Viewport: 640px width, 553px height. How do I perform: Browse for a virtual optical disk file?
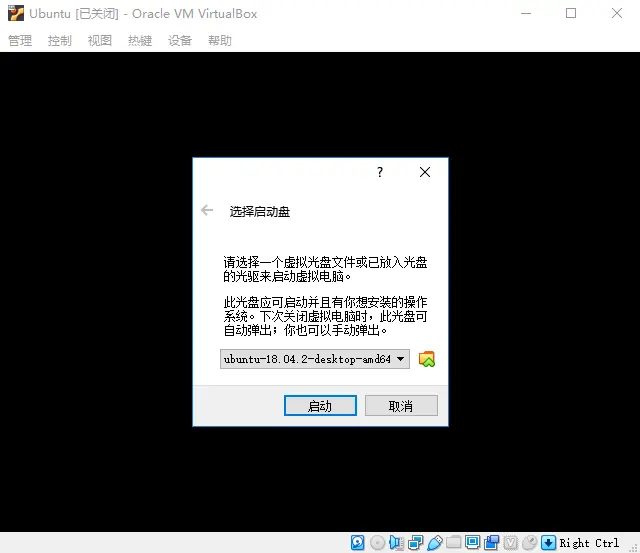point(427,359)
